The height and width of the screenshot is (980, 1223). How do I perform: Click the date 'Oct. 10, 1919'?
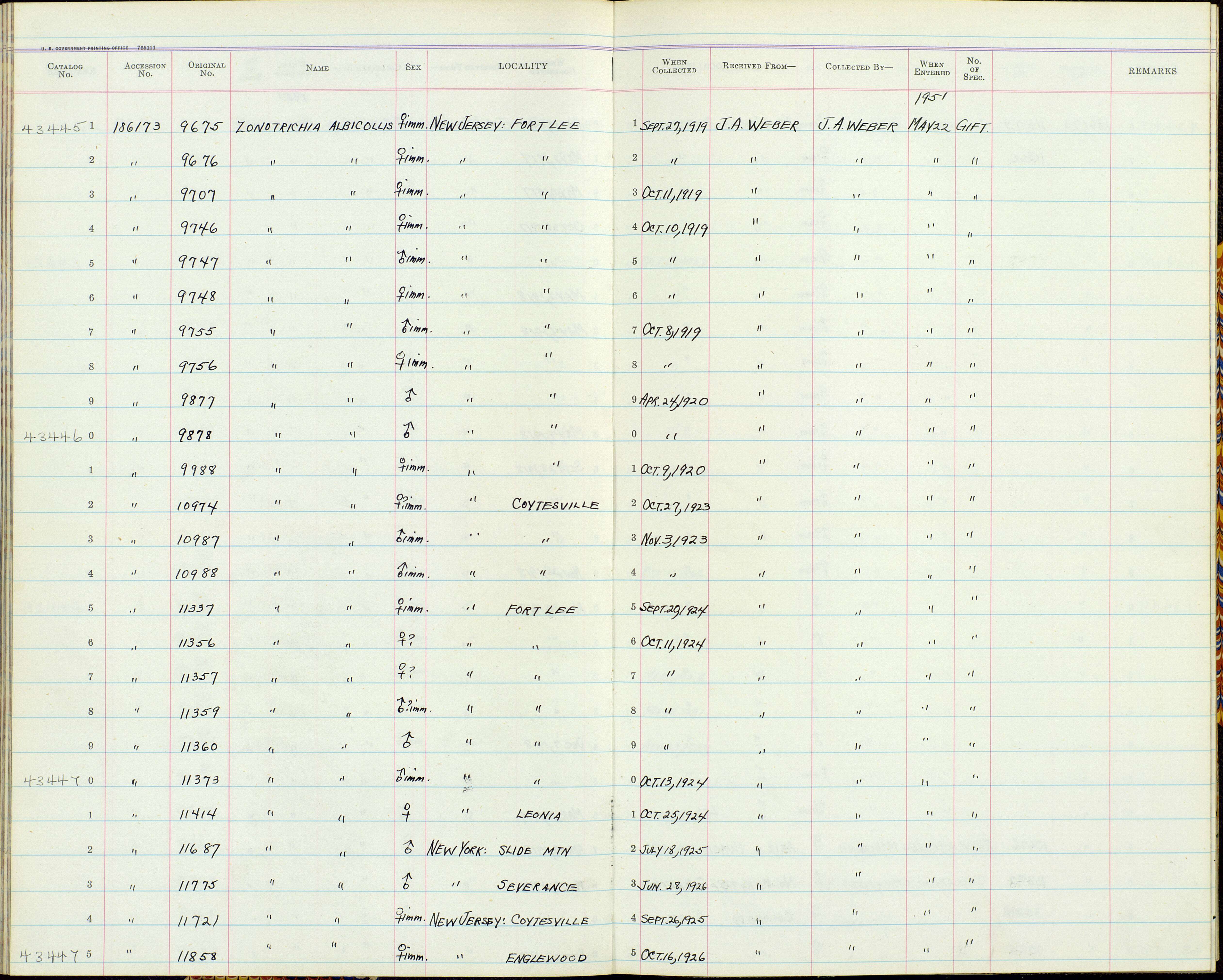pyautogui.click(x=674, y=229)
